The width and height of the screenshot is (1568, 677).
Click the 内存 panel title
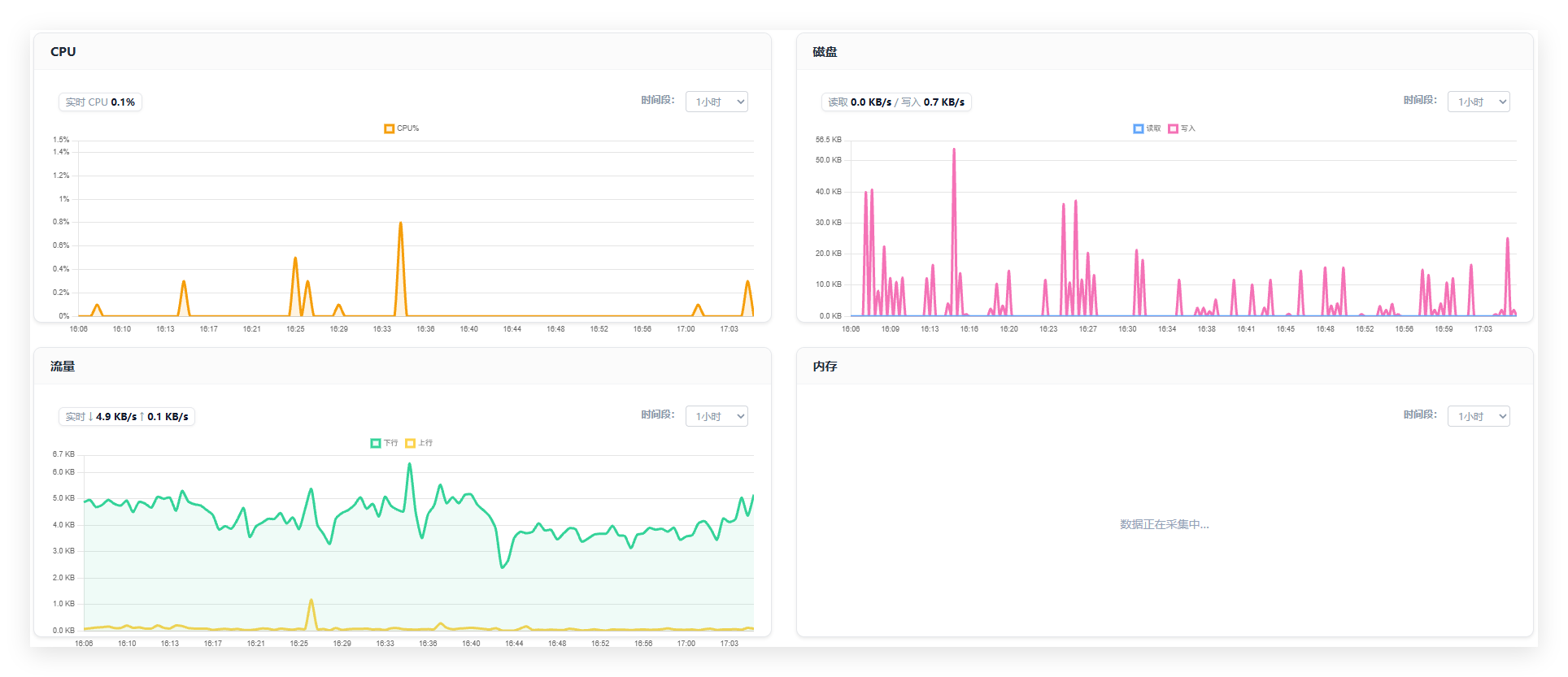click(825, 367)
